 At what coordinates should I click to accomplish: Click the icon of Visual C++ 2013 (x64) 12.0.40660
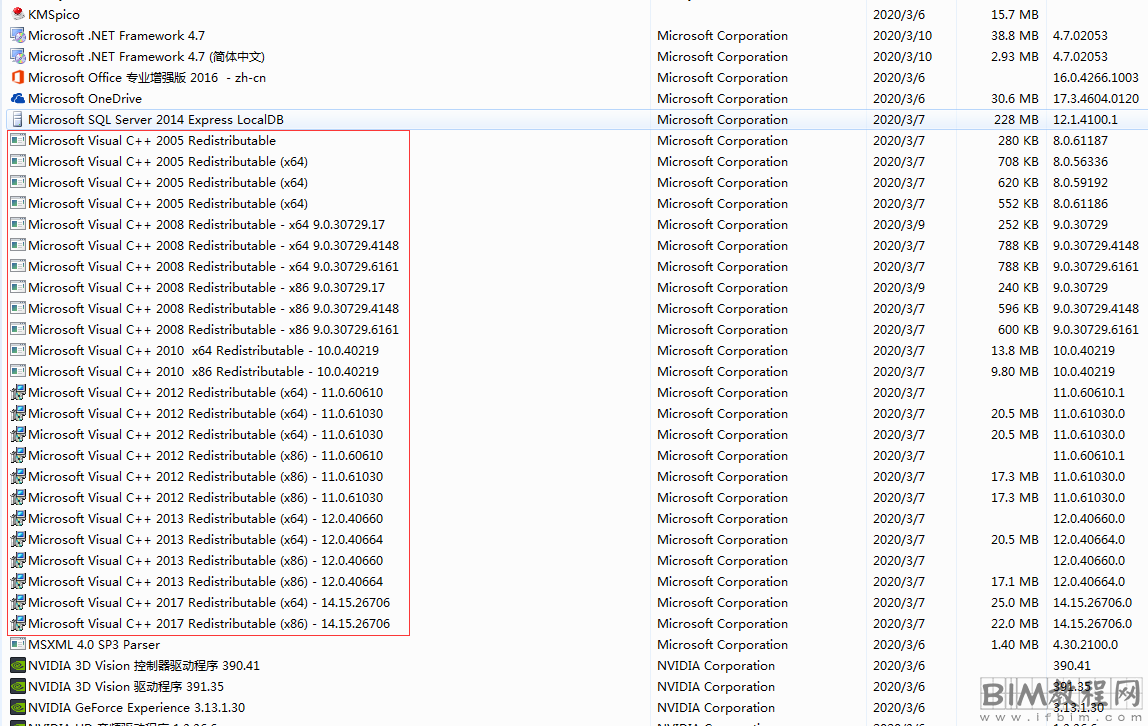(x=18, y=518)
